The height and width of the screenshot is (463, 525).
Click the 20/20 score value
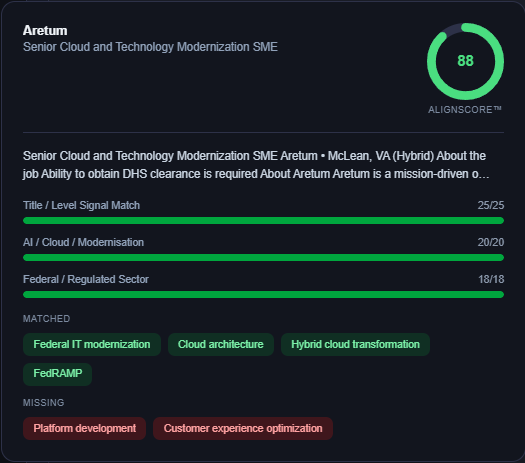pos(491,242)
